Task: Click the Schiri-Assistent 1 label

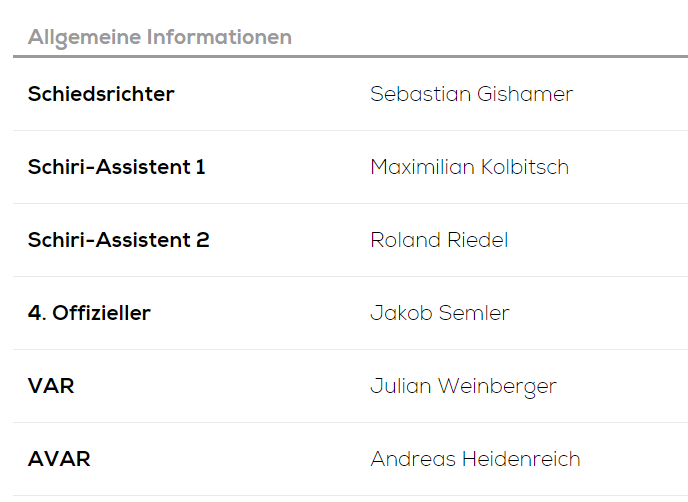Action: pos(116,167)
